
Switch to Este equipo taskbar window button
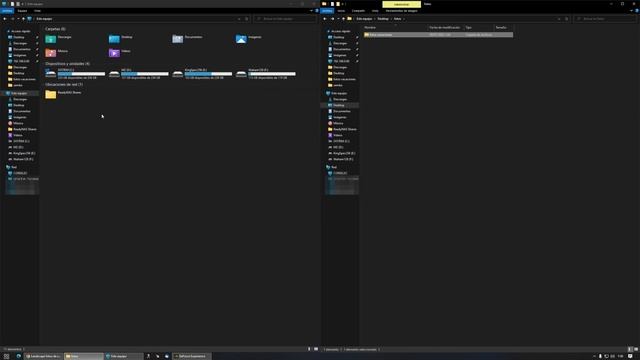coord(123,356)
